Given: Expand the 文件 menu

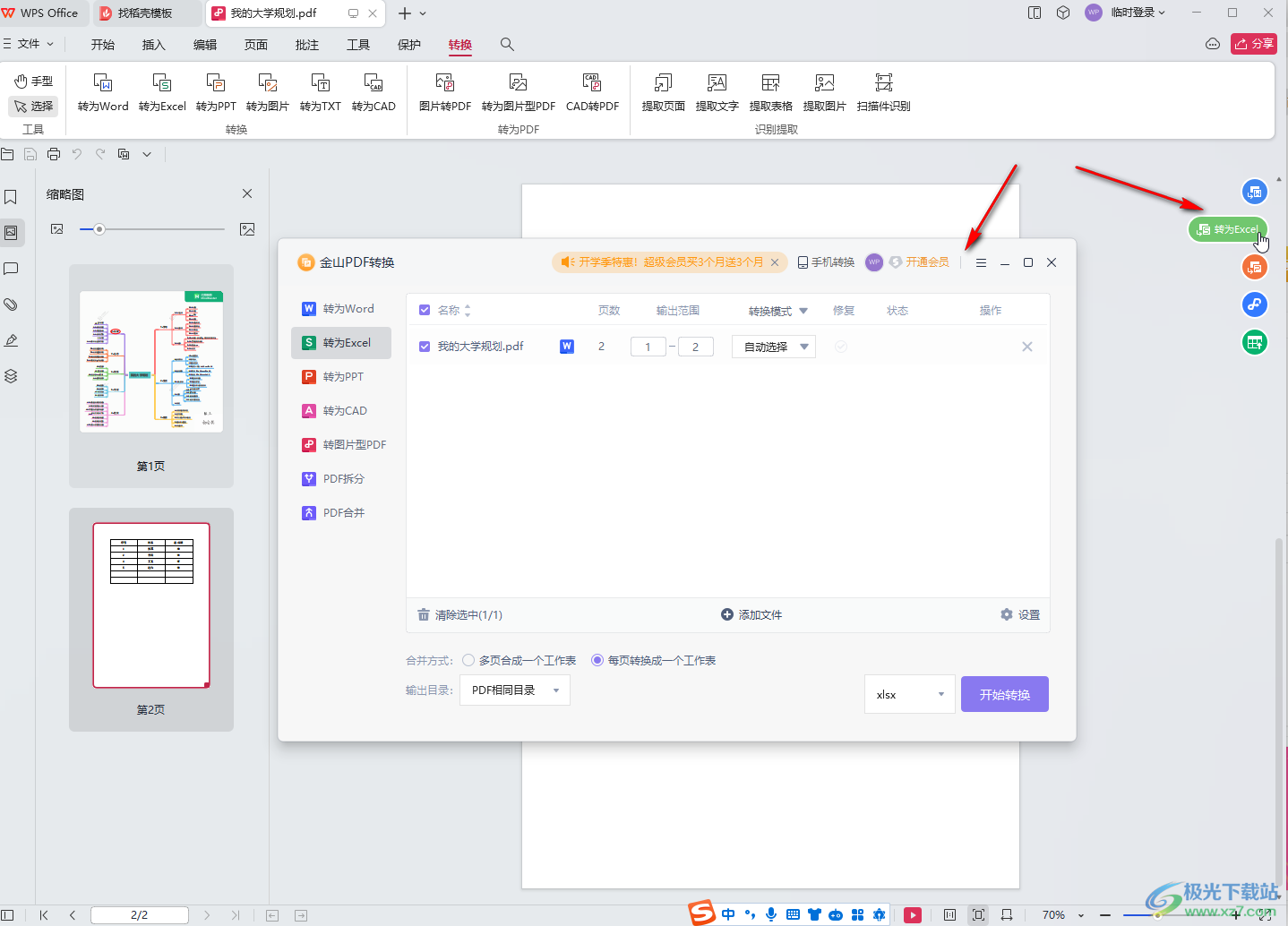Looking at the screenshot, I should [29, 43].
